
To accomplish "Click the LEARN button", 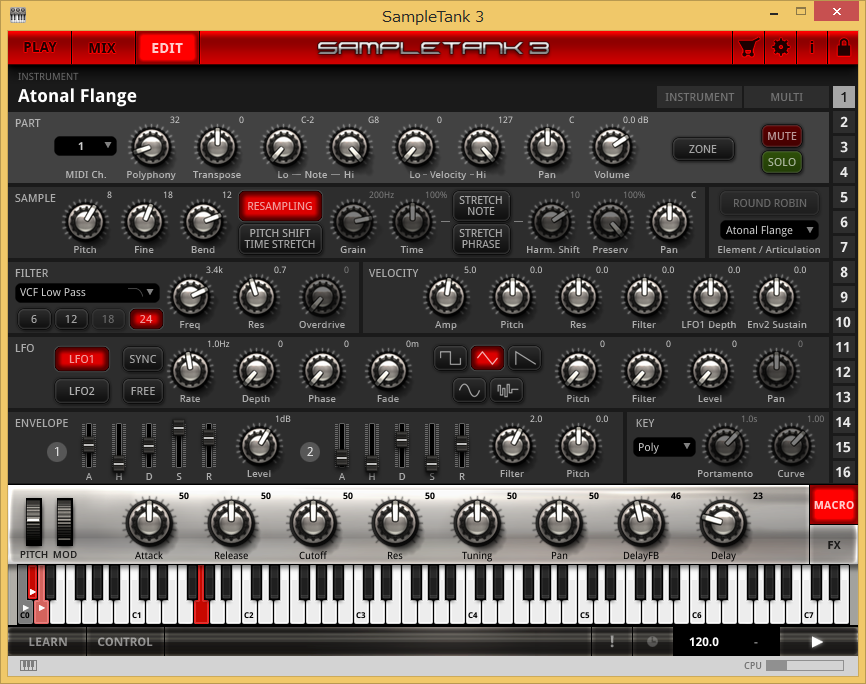I will point(48,641).
